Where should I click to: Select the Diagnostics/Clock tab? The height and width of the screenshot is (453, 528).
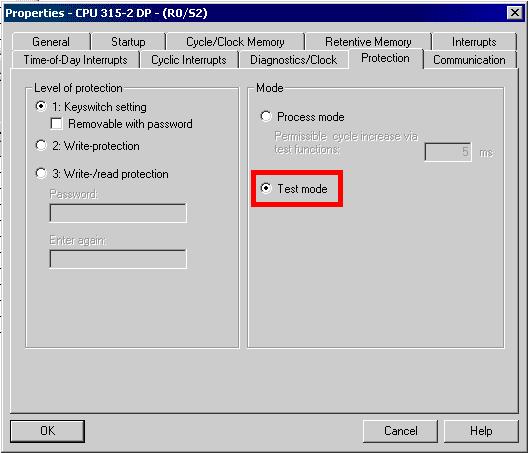(x=293, y=60)
